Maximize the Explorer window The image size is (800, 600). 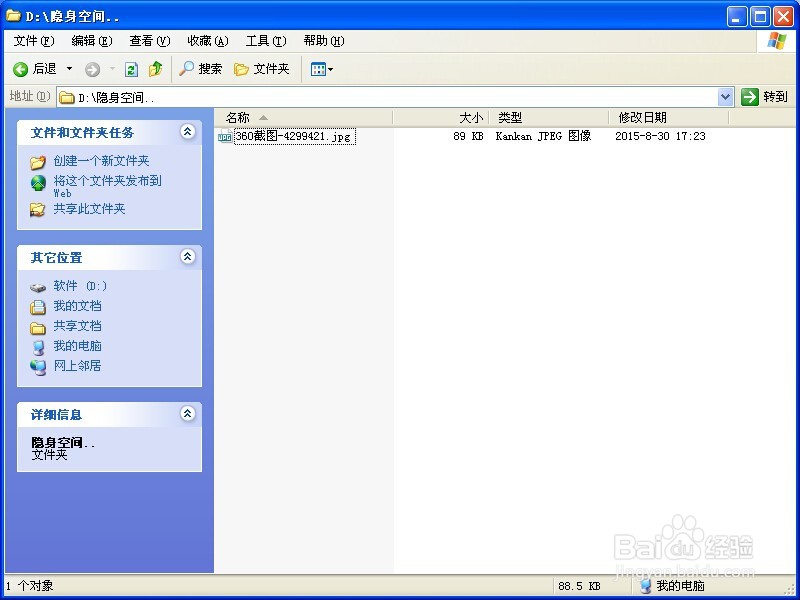click(x=760, y=17)
